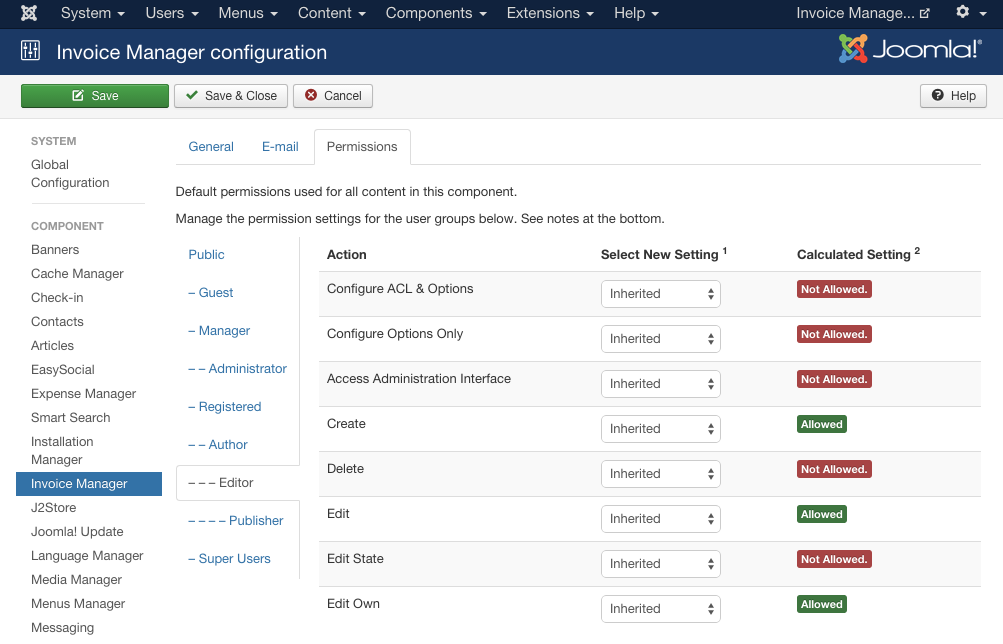
Task: Open the System menu
Action: coord(93,13)
